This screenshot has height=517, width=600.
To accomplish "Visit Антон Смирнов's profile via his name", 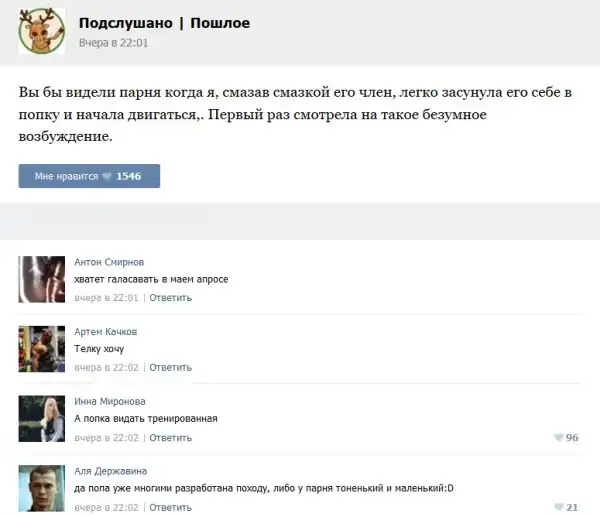I will tap(109, 262).
